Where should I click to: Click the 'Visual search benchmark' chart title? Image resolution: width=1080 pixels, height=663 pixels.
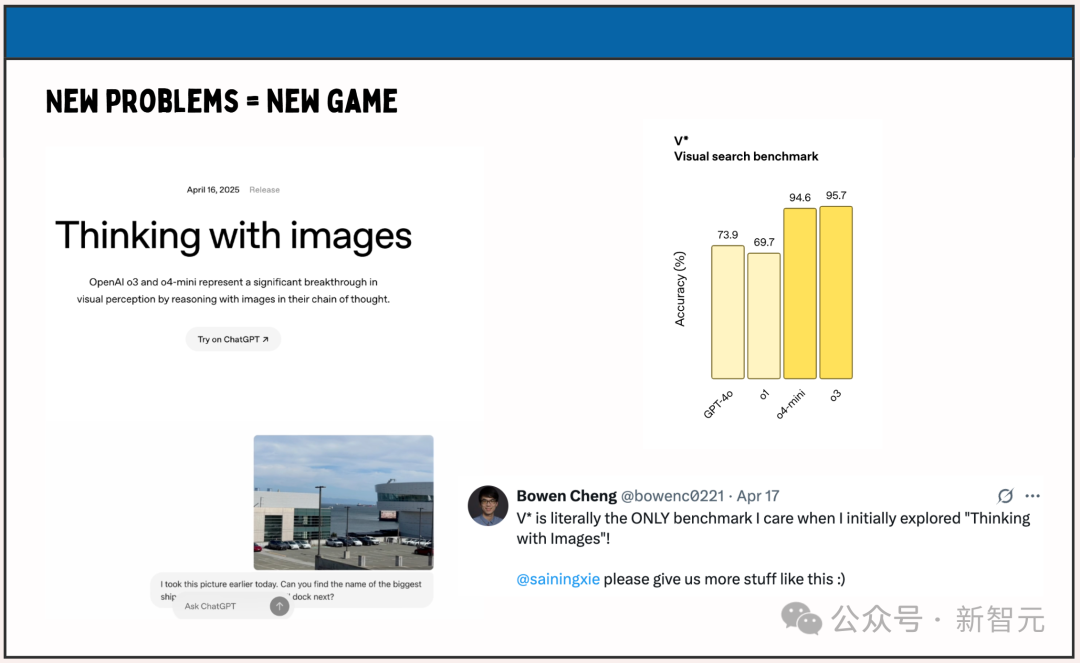[x=746, y=156]
